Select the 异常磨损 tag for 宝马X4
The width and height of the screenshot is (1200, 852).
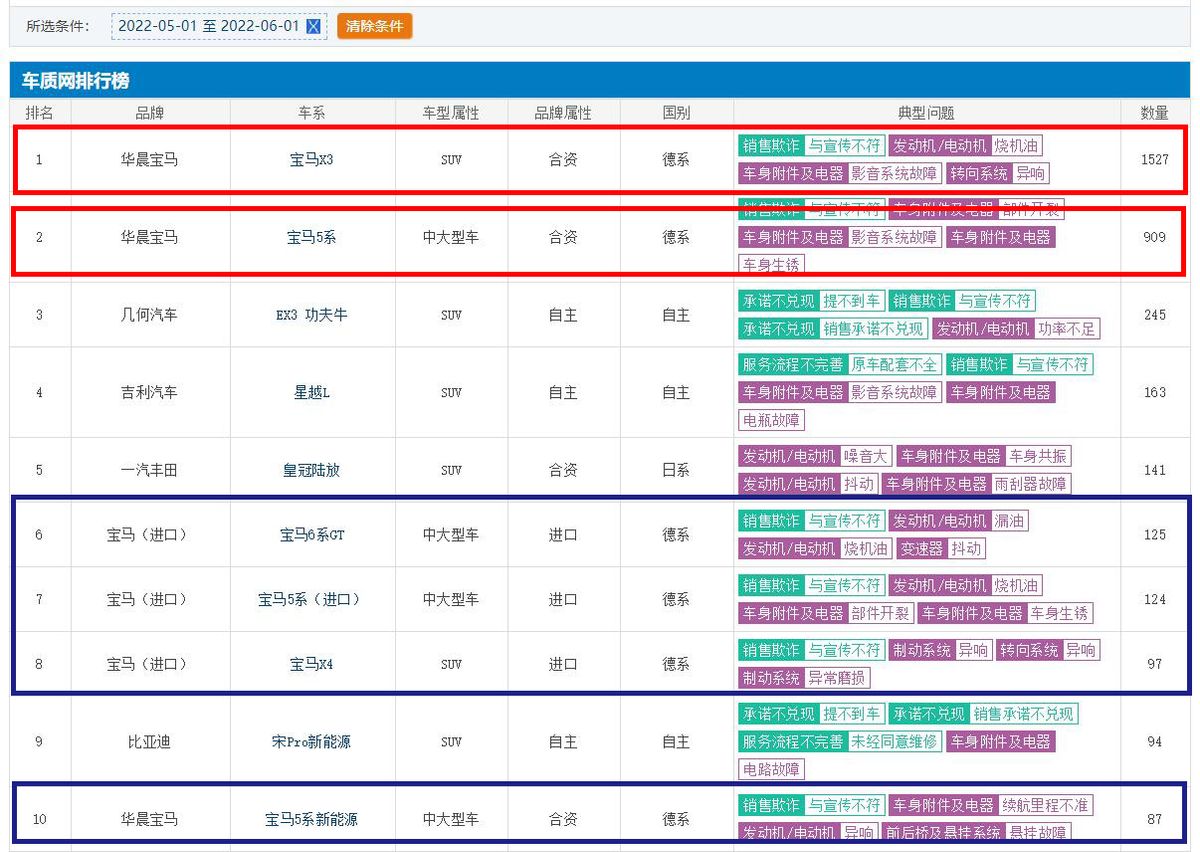pos(837,678)
